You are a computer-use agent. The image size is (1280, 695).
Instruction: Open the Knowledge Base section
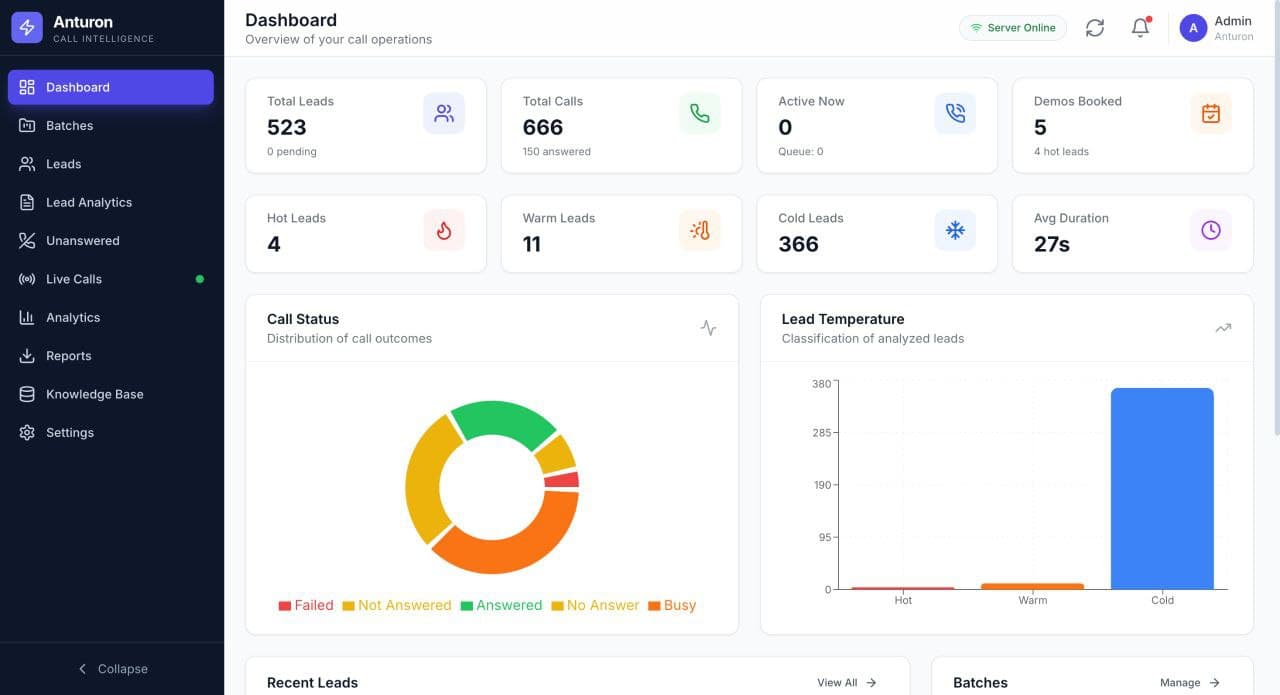[95, 394]
